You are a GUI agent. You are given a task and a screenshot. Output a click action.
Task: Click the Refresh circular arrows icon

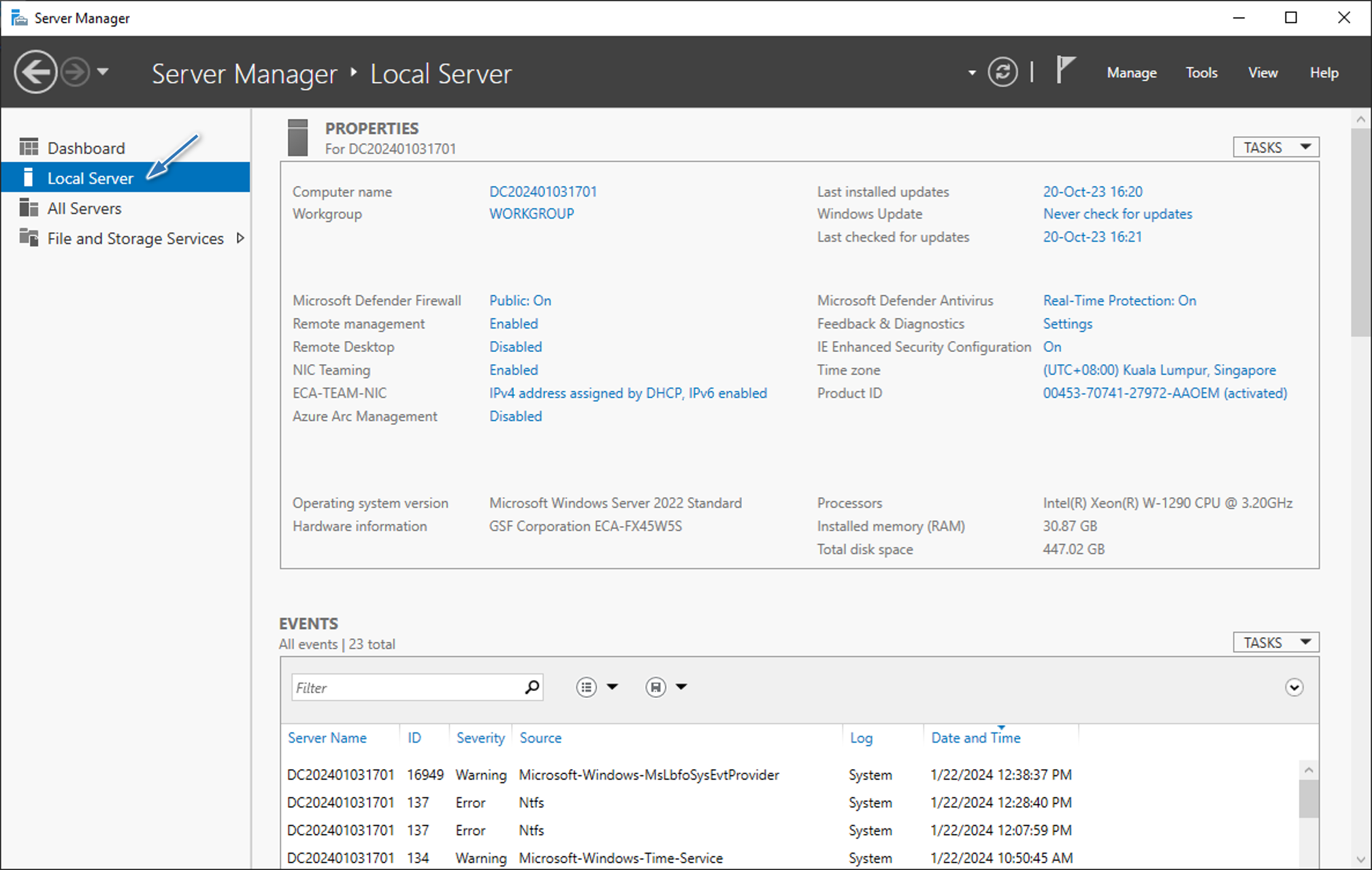point(1002,72)
